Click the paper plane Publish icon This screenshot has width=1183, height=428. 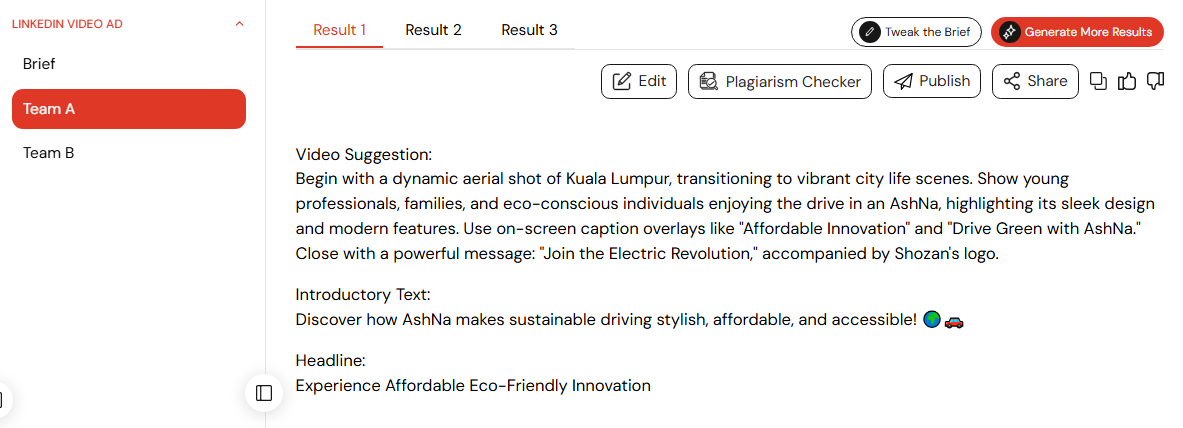(903, 82)
